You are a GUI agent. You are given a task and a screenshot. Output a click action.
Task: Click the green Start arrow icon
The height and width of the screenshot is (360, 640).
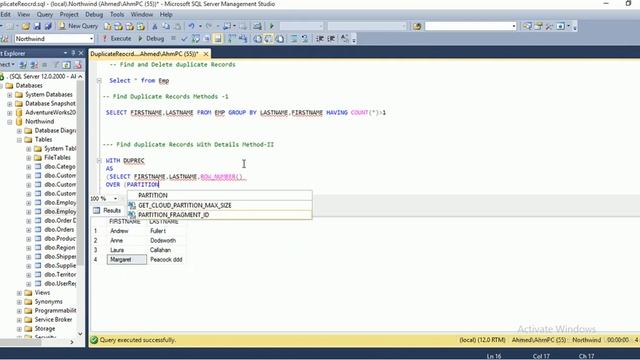(272, 26)
